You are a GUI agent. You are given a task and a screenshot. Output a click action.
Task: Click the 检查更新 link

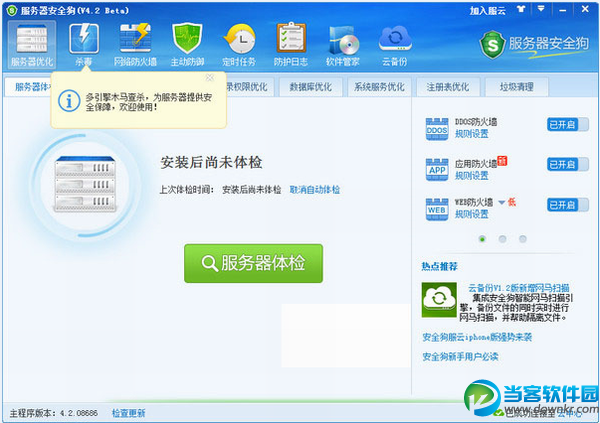pyautogui.click(x=128, y=413)
